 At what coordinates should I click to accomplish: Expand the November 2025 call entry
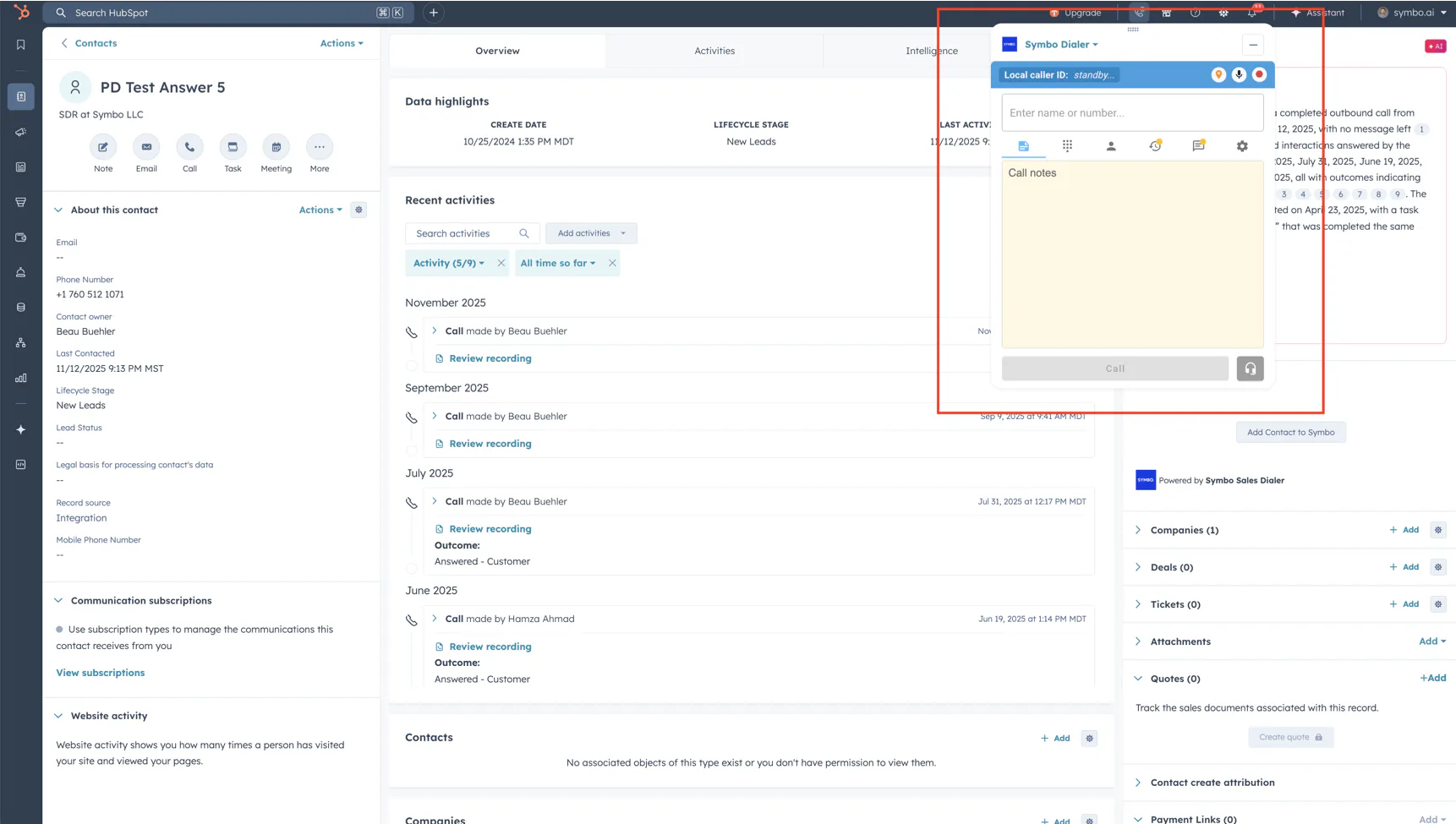(435, 330)
